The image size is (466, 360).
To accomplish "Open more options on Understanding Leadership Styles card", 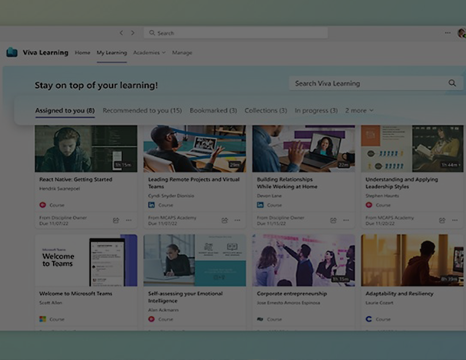I will (455, 220).
